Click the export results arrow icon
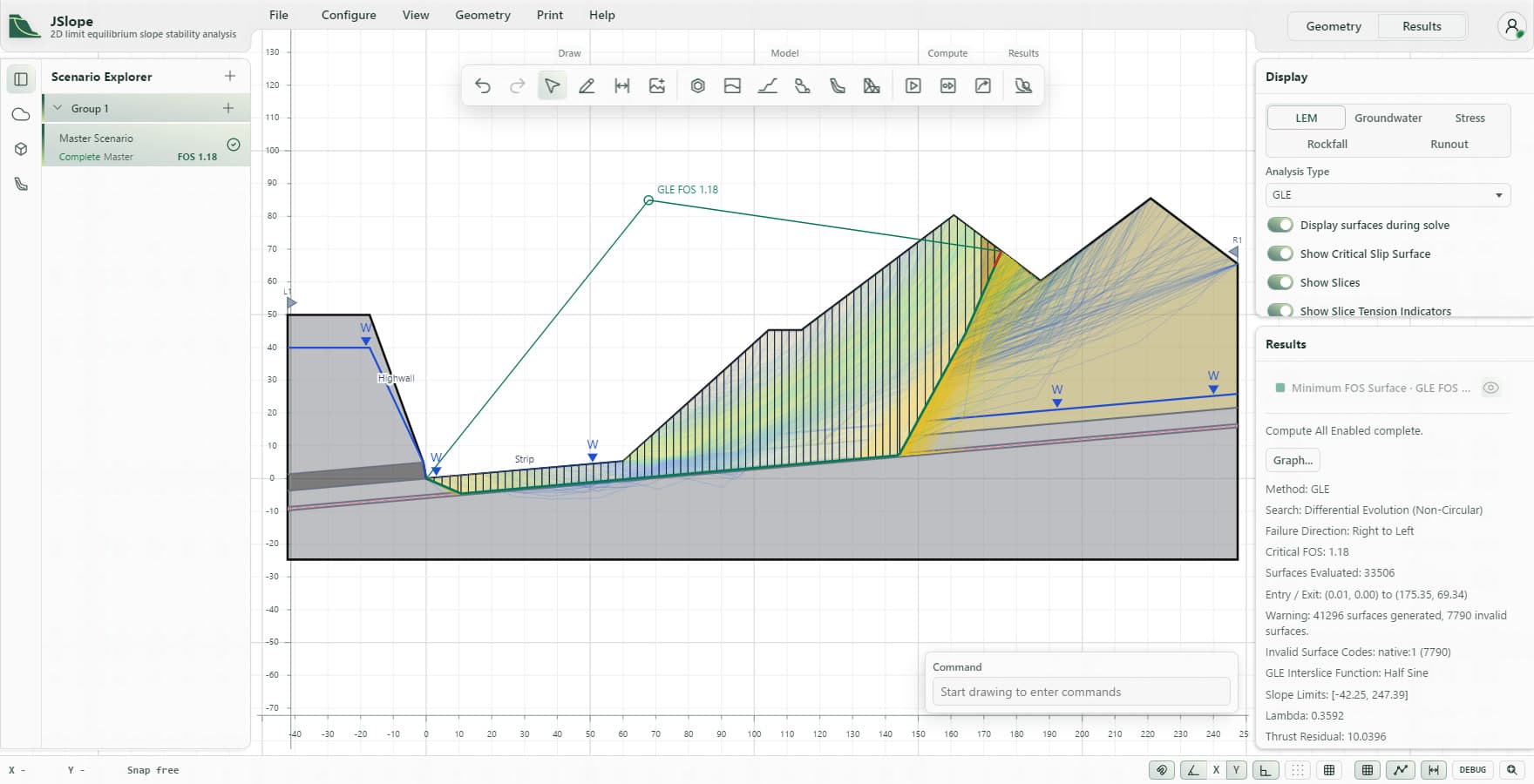The width and height of the screenshot is (1534, 784). [982, 85]
